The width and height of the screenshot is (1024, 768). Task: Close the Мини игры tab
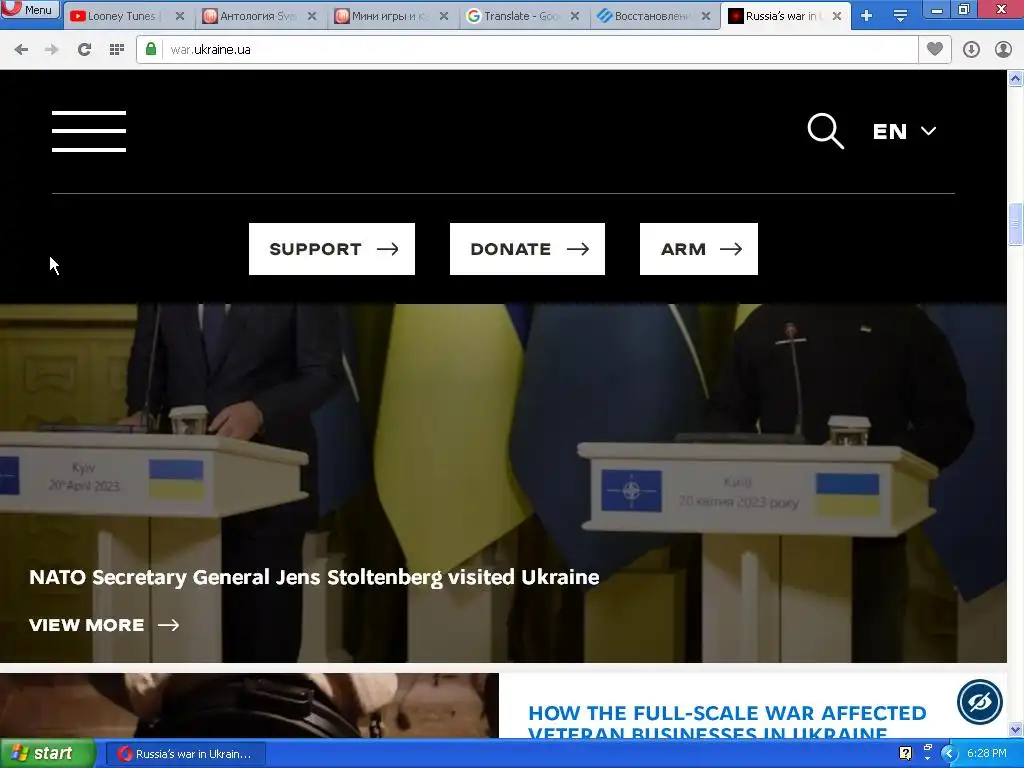[444, 16]
